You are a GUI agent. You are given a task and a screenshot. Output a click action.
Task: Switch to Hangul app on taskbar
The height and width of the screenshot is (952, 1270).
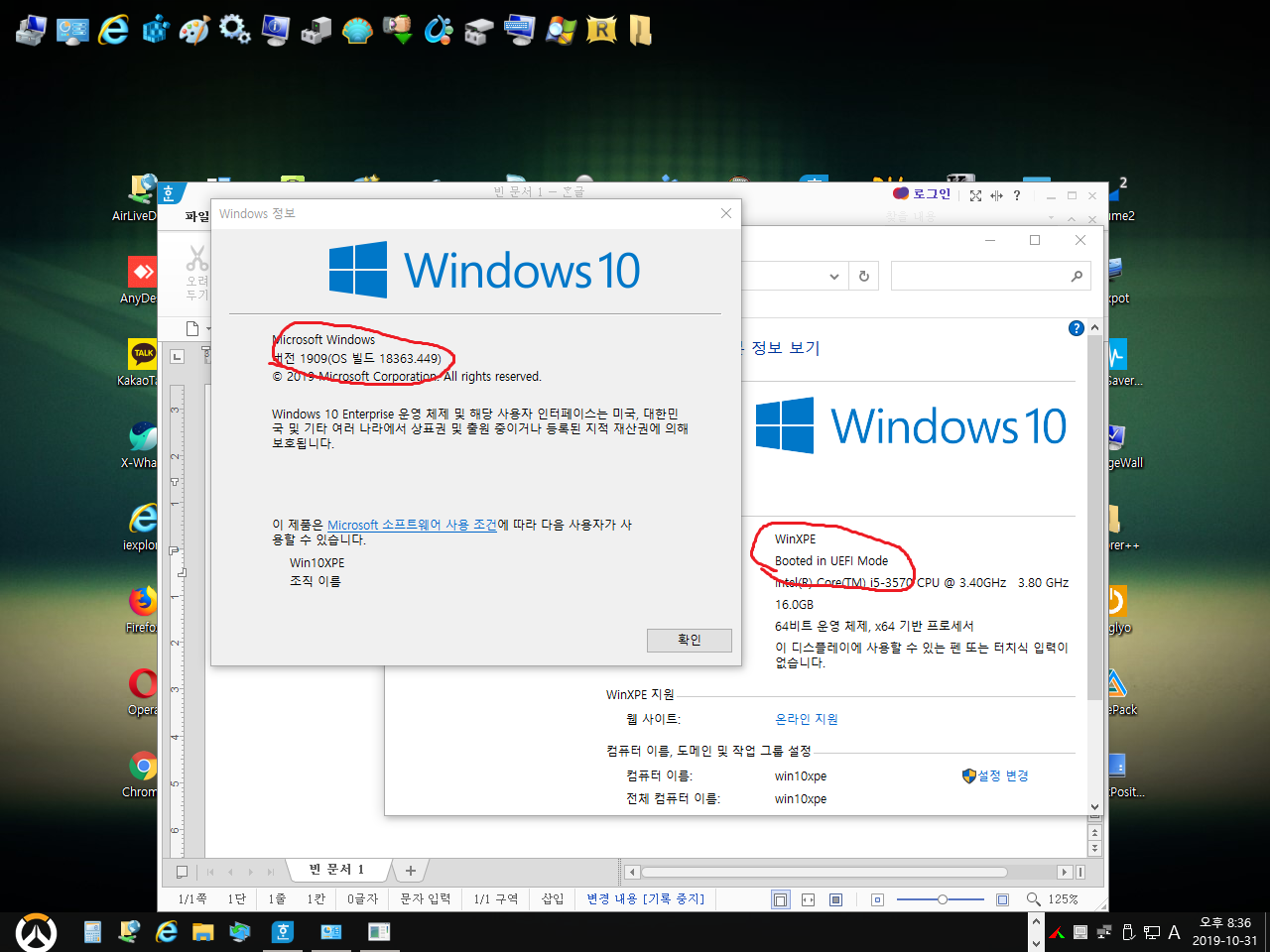pos(283,931)
